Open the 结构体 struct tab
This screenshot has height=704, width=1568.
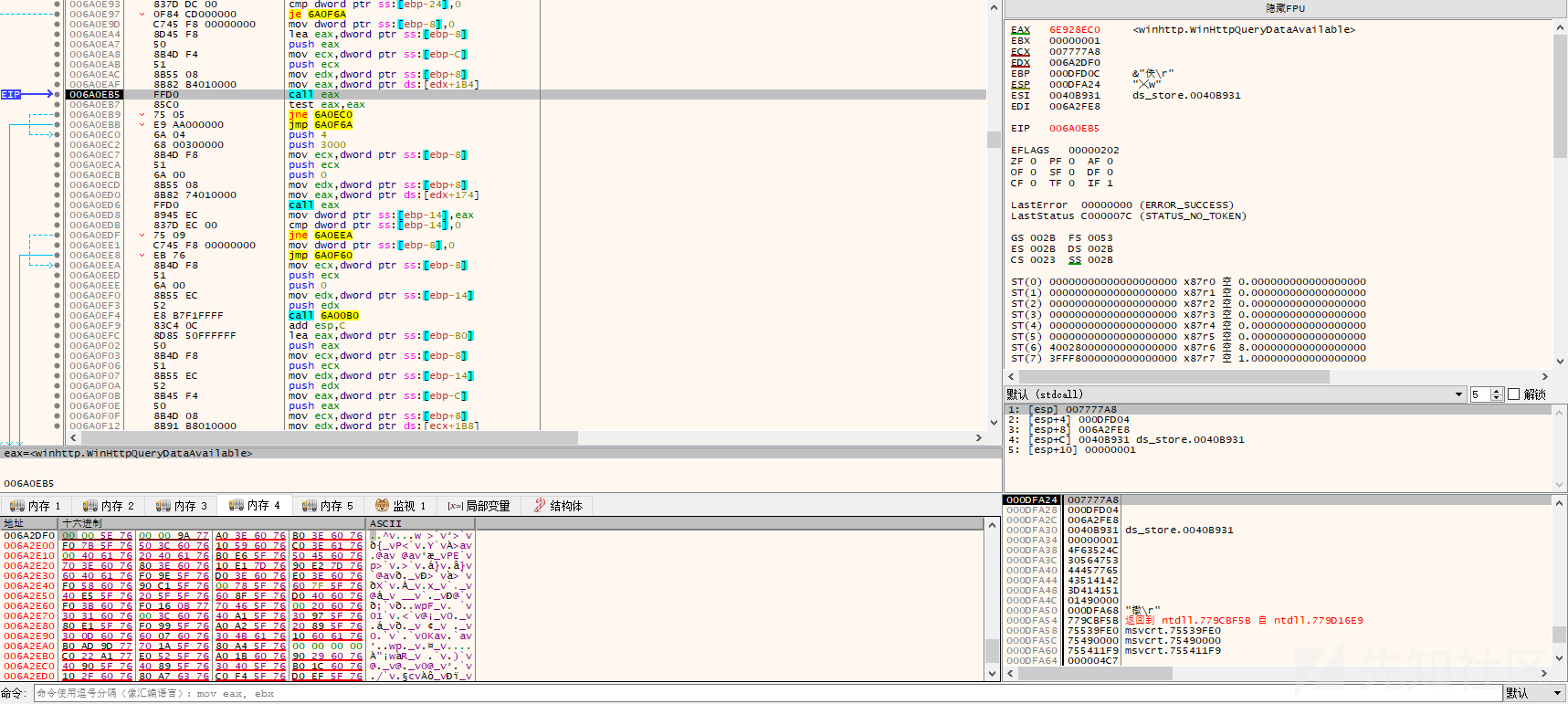558,506
